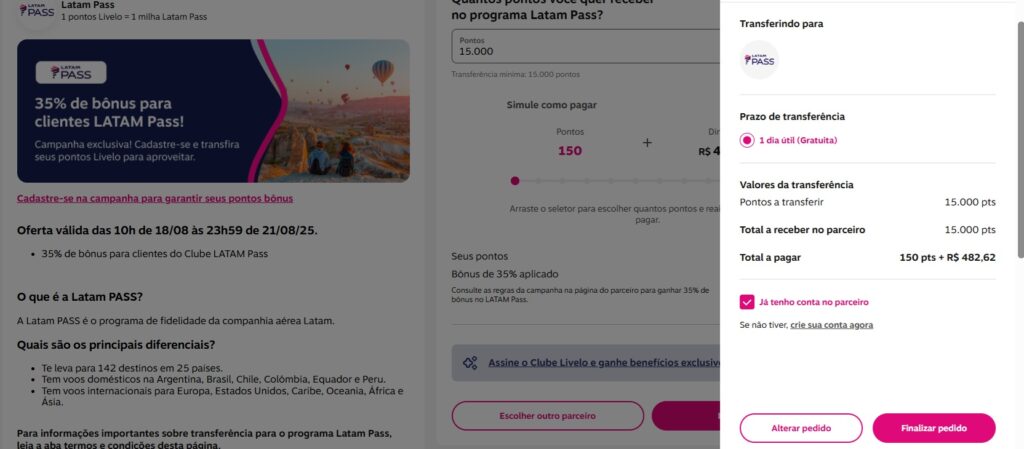
Task: Click the 150 pts + R$ 482,62 total
Action: (x=947, y=257)
